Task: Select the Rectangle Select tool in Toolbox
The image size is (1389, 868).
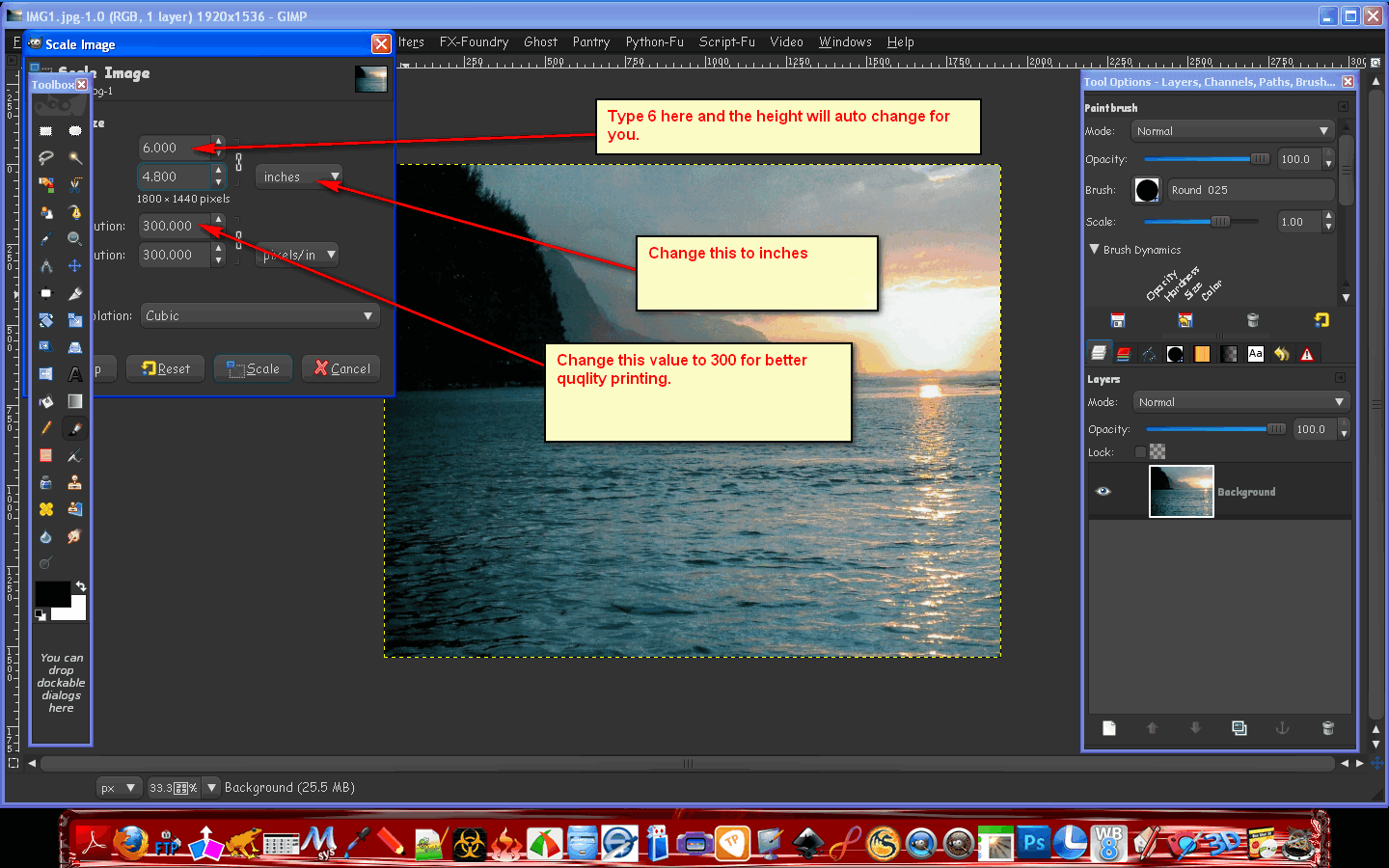Action: 45,130
